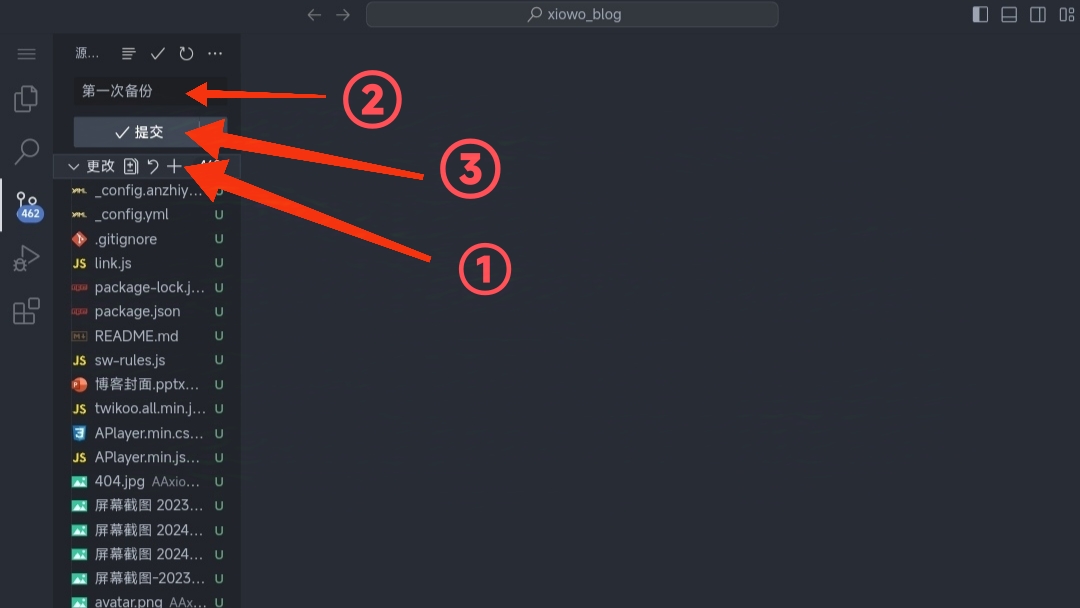Go back with the left arrow

click(x=314, y=14)
